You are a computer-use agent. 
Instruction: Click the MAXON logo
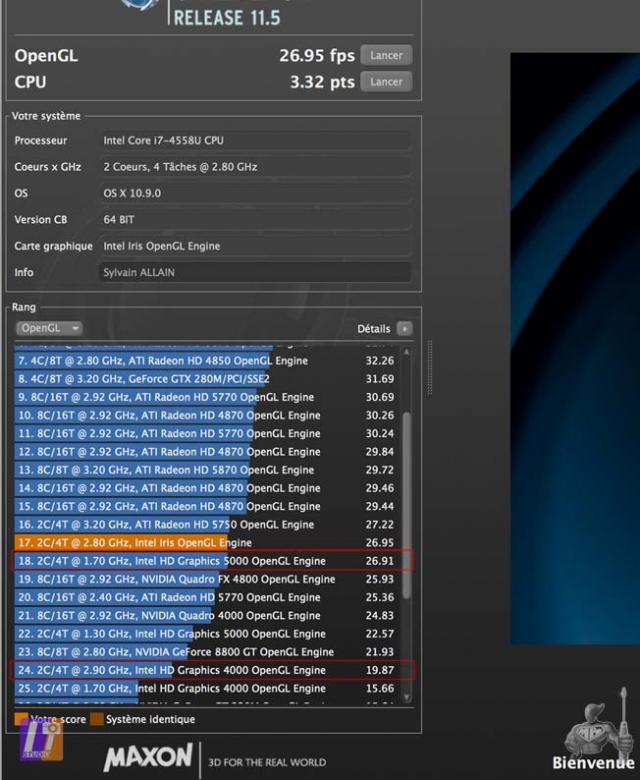pyautogui.click(x=148, y=758)
